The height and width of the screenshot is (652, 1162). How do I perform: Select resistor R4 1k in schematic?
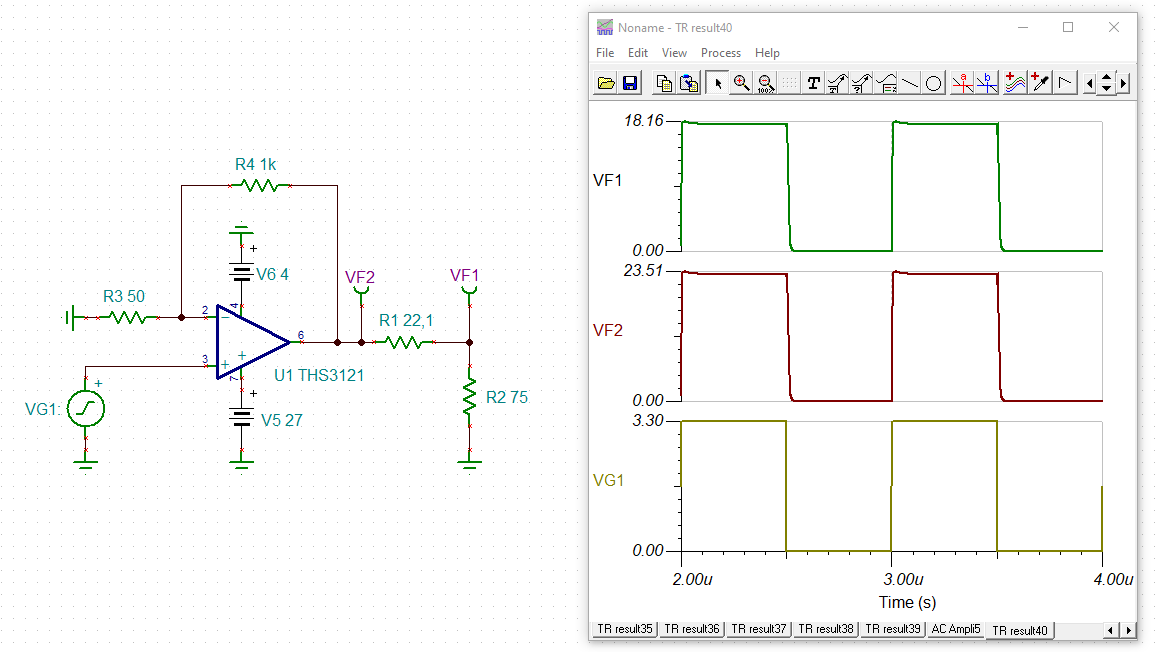(259, 185)
